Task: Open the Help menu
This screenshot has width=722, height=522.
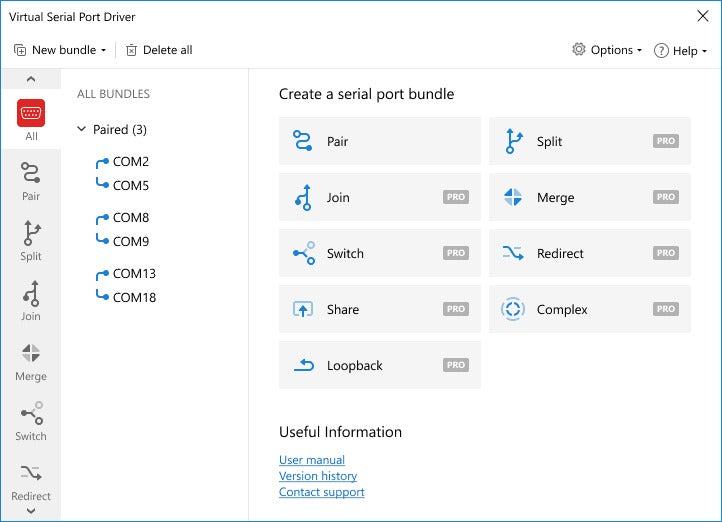Action: point(680,50)
